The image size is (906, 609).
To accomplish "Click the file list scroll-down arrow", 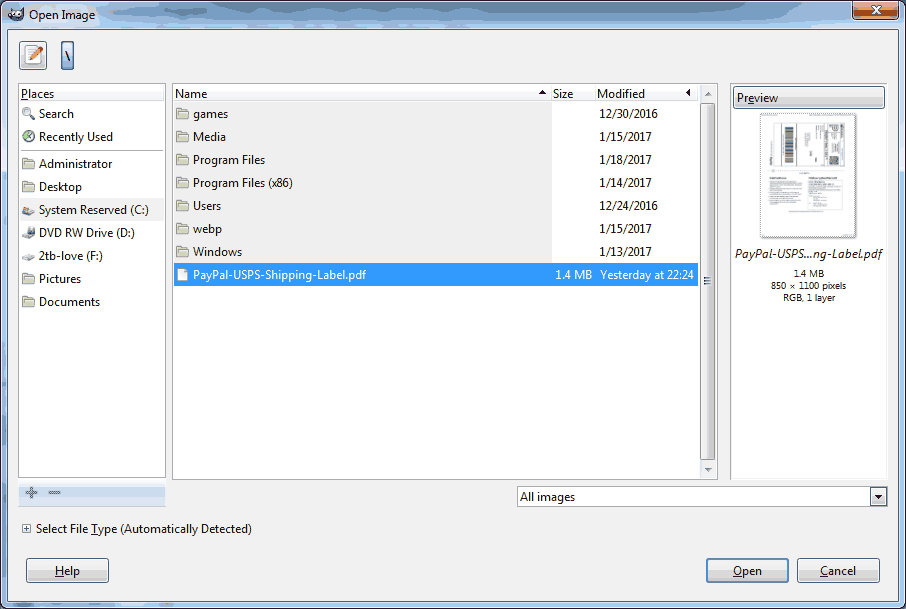I will click(x=708, y=470).
